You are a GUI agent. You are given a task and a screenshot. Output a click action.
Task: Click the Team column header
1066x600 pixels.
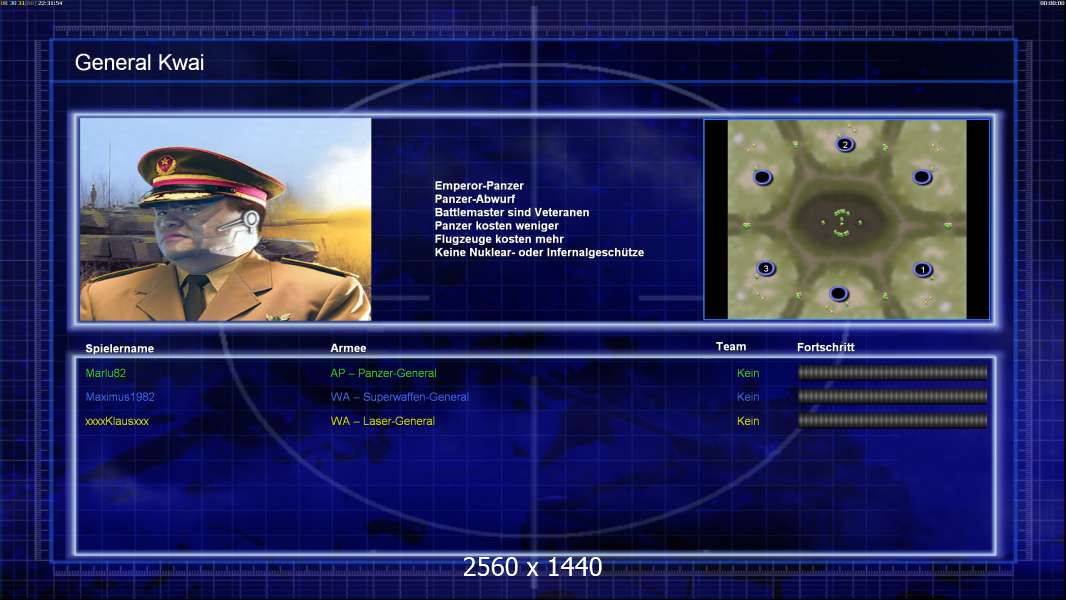pos(731,347)
